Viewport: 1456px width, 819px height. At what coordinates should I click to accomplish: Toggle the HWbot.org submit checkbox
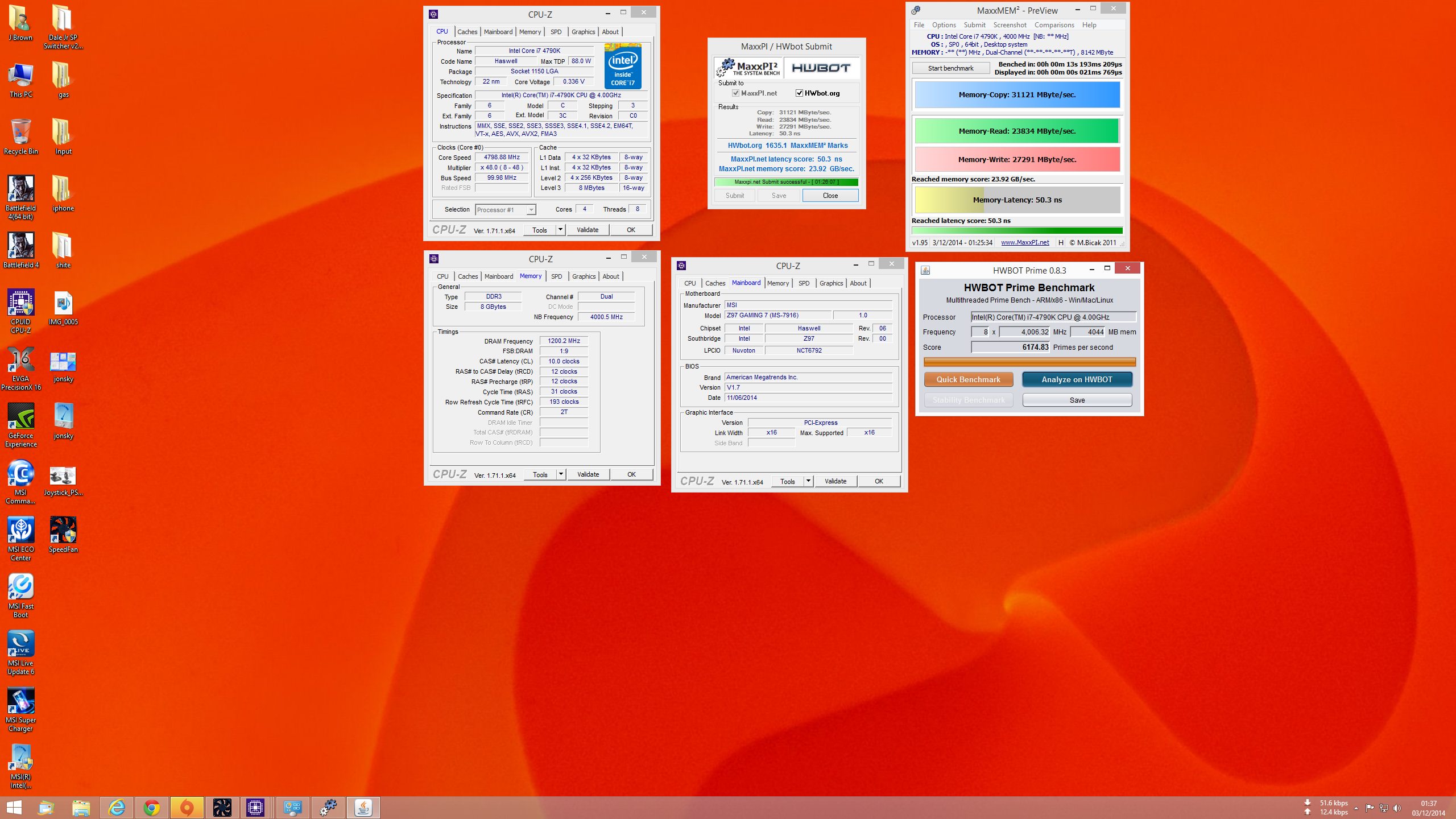coord(799,93)
